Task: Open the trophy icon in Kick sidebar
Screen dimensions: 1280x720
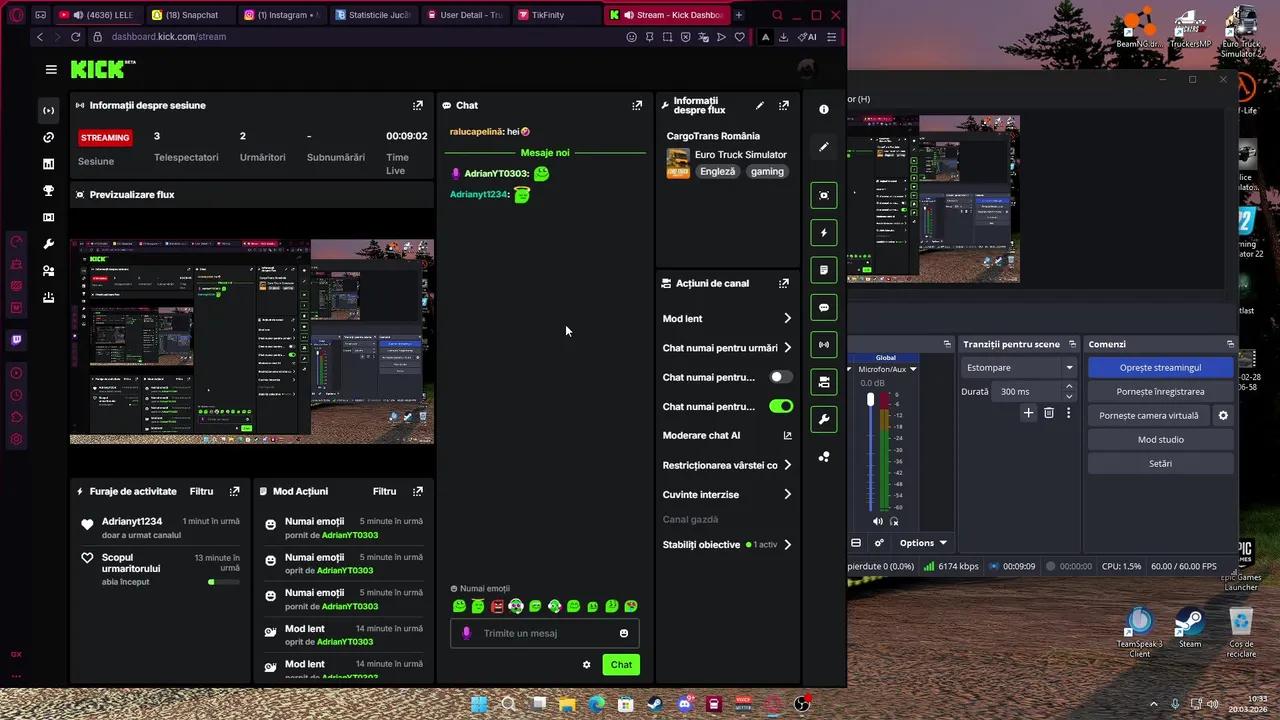Action: coord(48,191)
